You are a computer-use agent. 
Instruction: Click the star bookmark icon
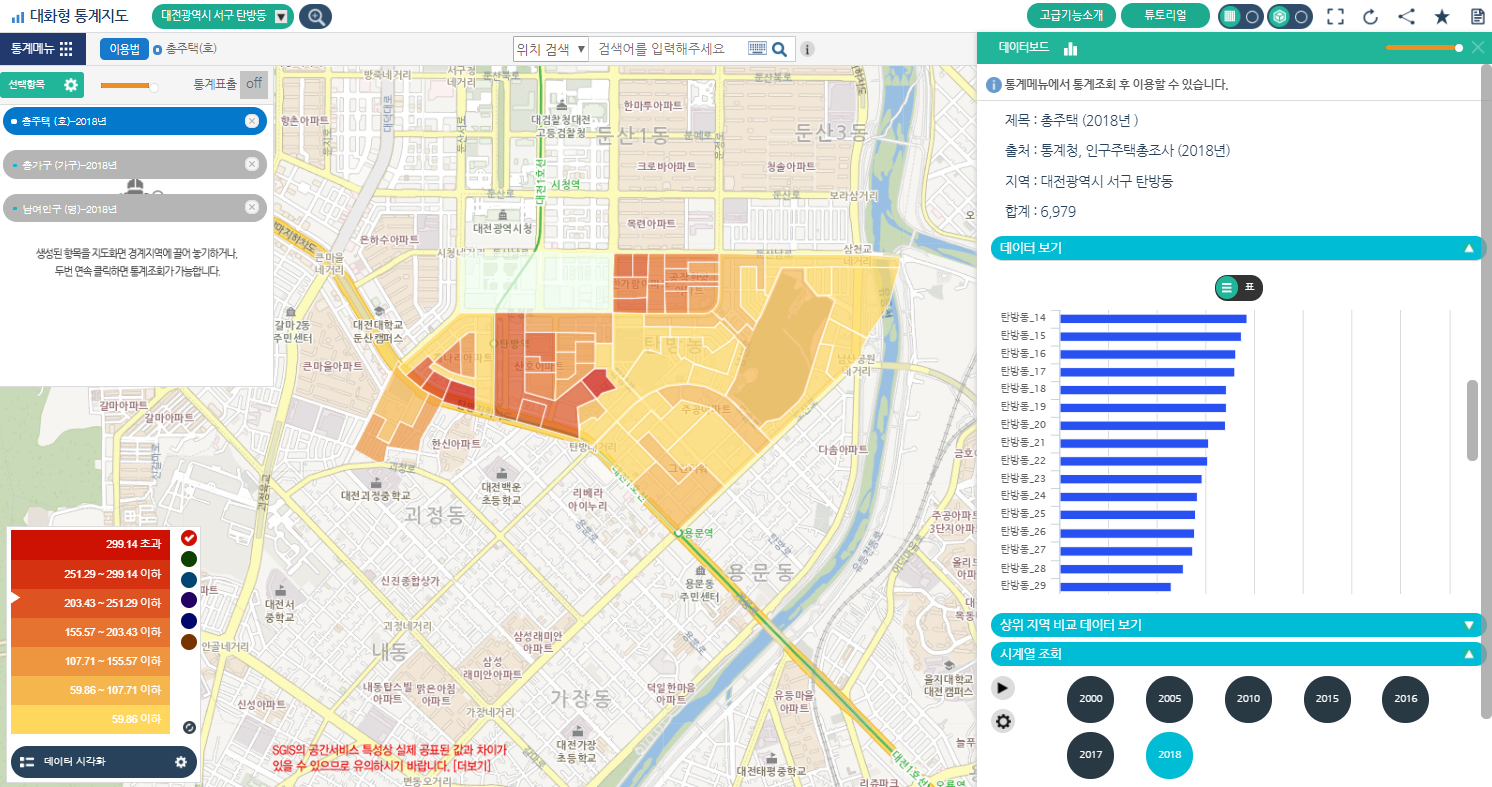[x=1441, y=16]
